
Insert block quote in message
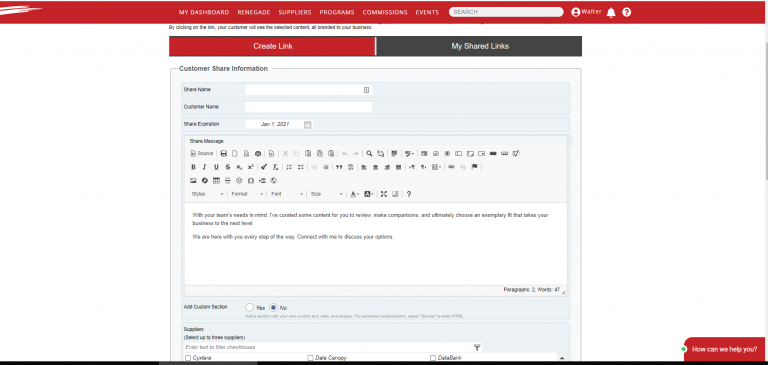(339, 167)
